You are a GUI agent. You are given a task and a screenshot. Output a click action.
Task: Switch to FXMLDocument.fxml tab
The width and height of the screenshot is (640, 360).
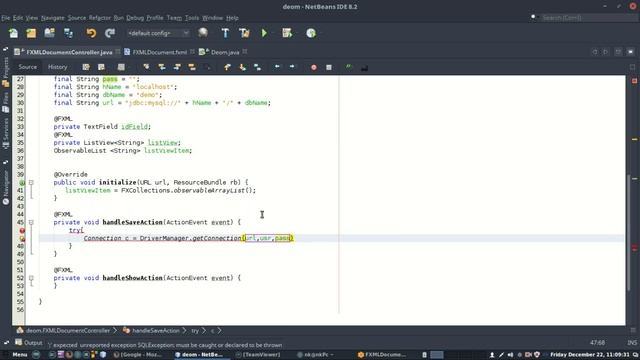[x=159, y=52]
